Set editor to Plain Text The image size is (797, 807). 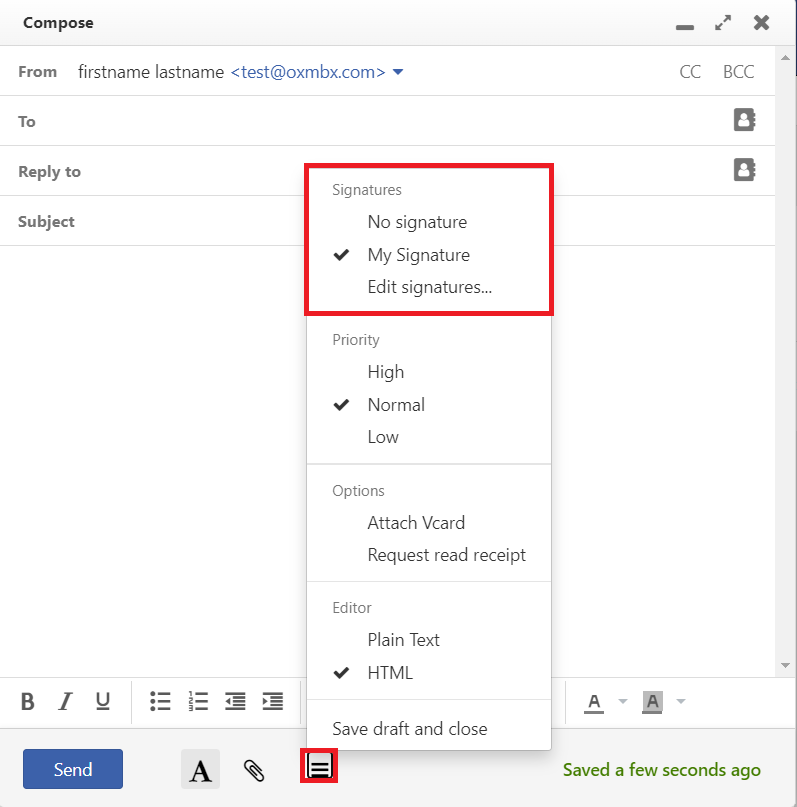tap(403, 640)
